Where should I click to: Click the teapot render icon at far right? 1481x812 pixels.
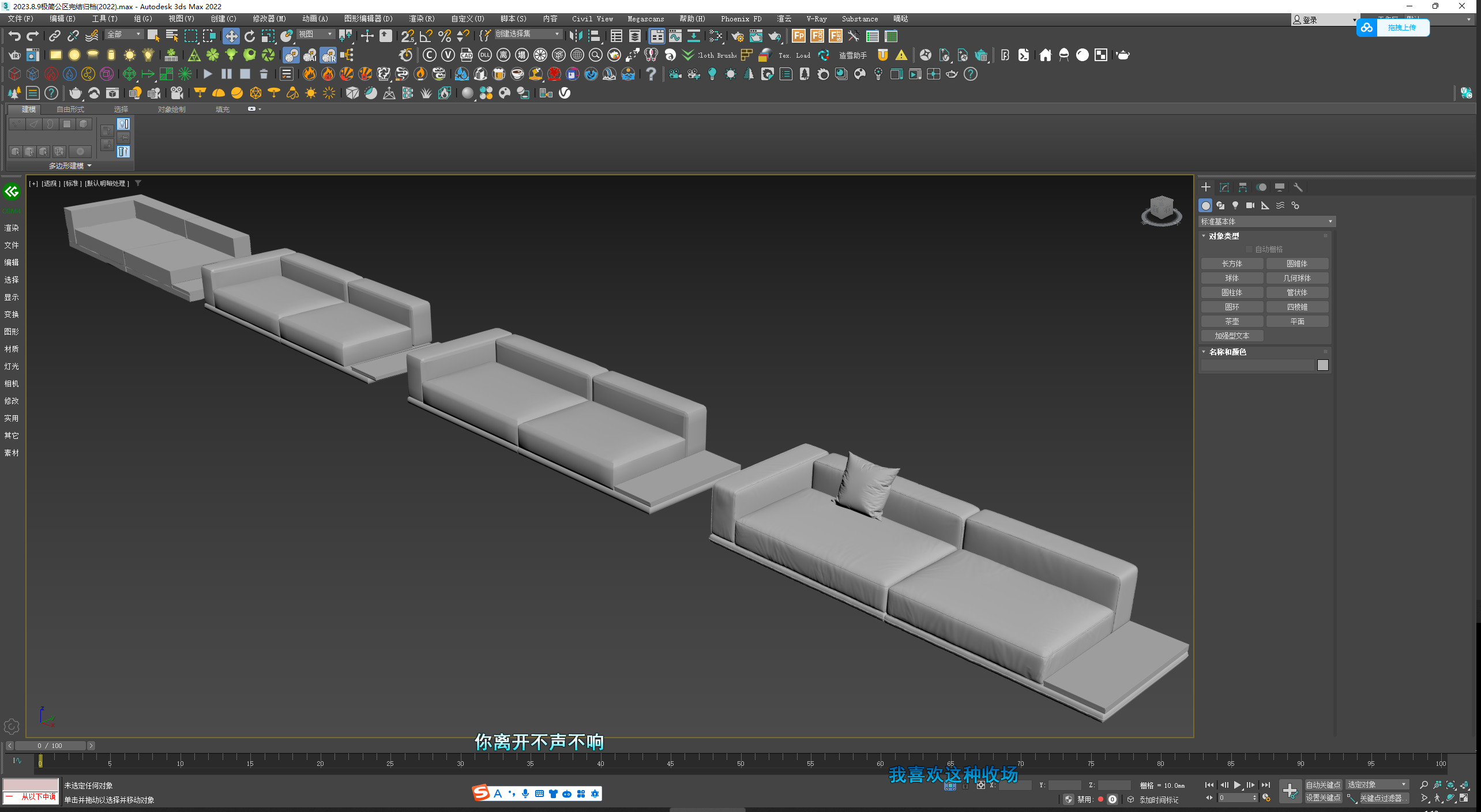1122,55
